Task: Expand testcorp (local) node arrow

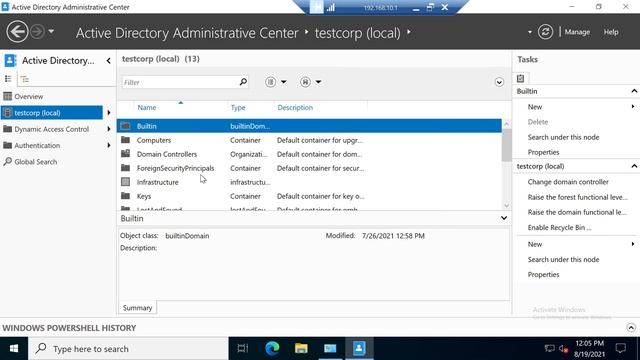Action: (x=109, y=113)
